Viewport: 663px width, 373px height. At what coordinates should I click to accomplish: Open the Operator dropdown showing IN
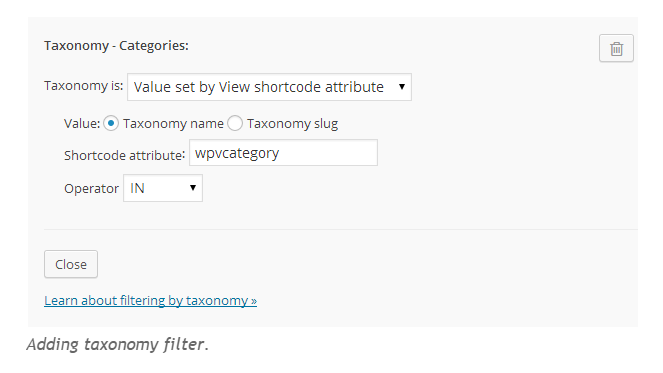163,188
